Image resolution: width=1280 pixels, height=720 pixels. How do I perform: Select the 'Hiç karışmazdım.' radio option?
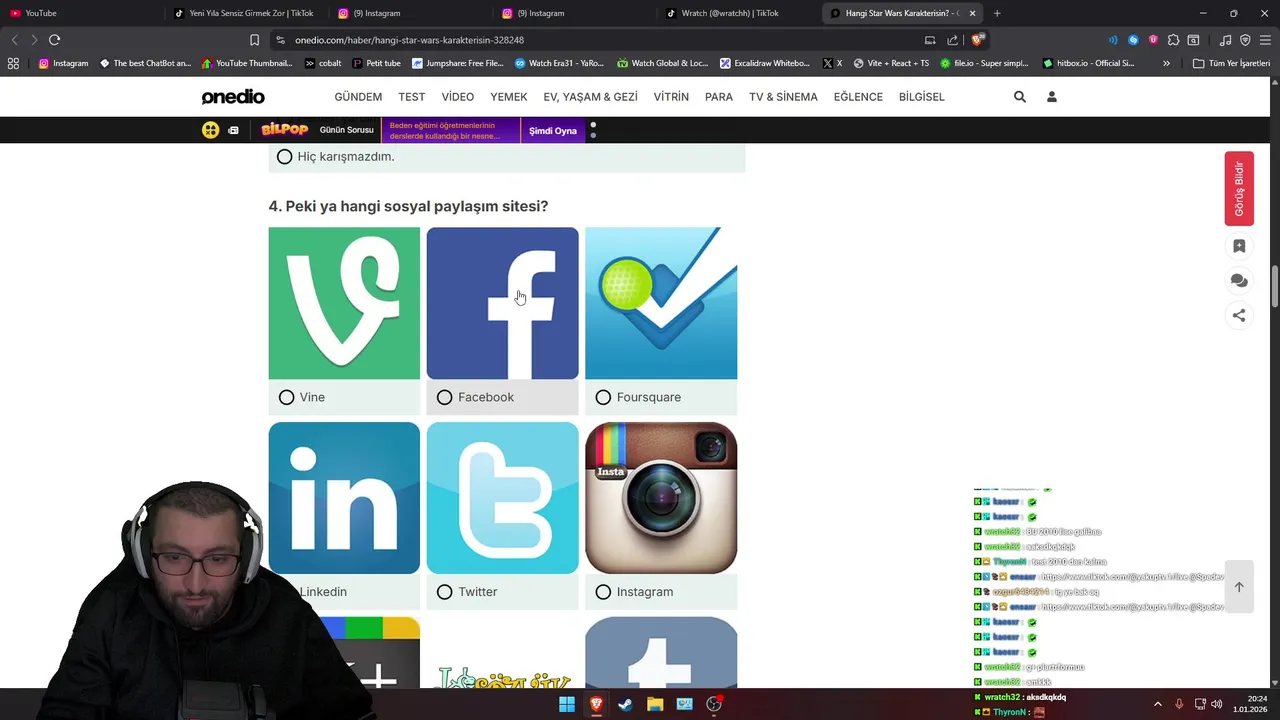pos(284,157)
